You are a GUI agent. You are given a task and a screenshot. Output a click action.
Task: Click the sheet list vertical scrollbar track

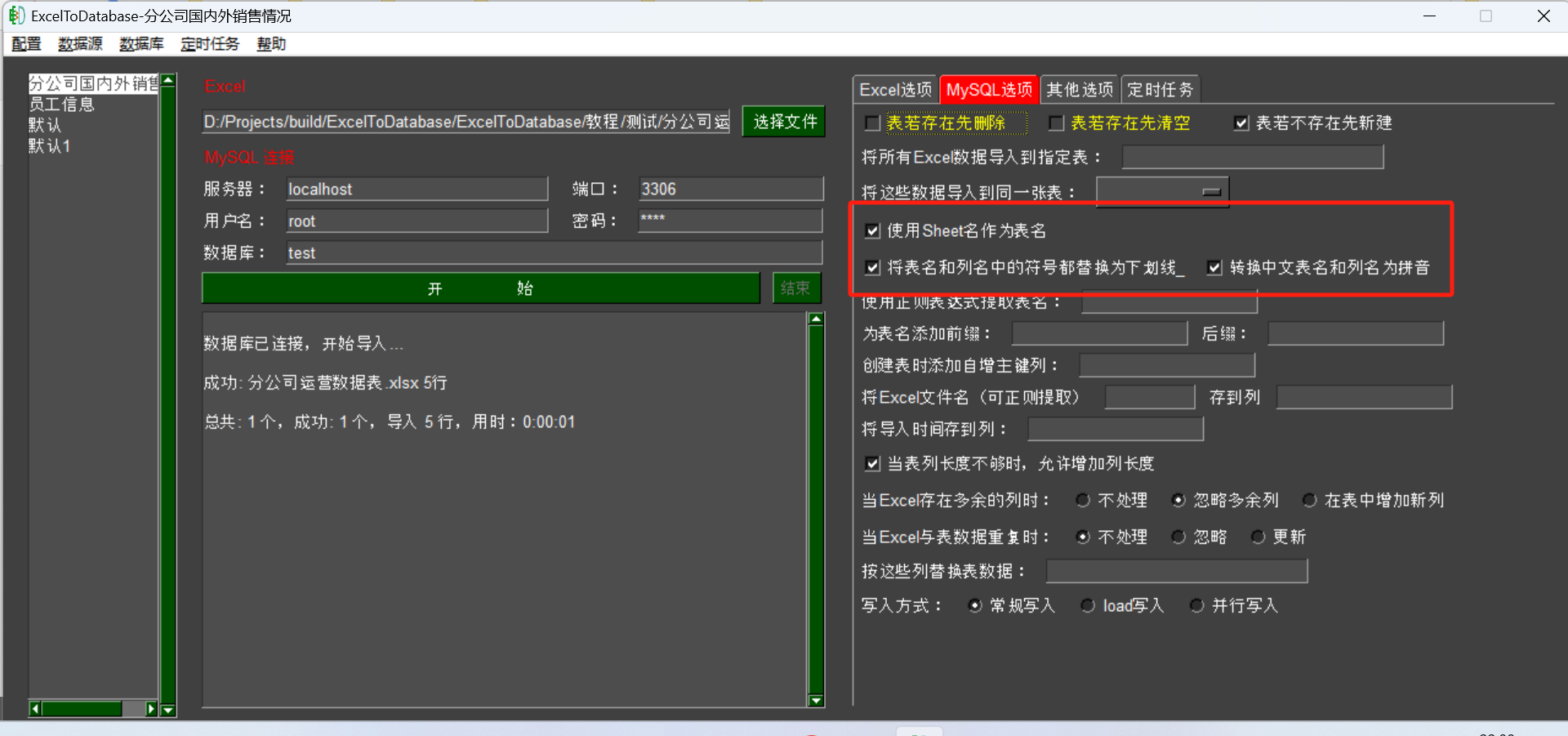point(168,395)
